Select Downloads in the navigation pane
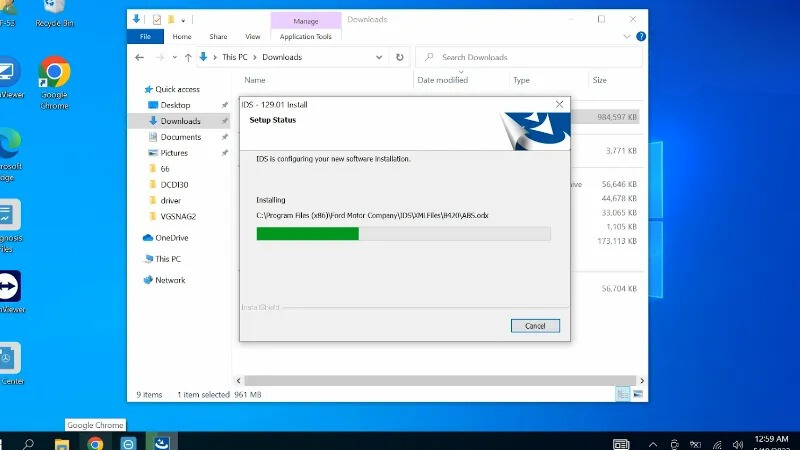 pos(180,121)
